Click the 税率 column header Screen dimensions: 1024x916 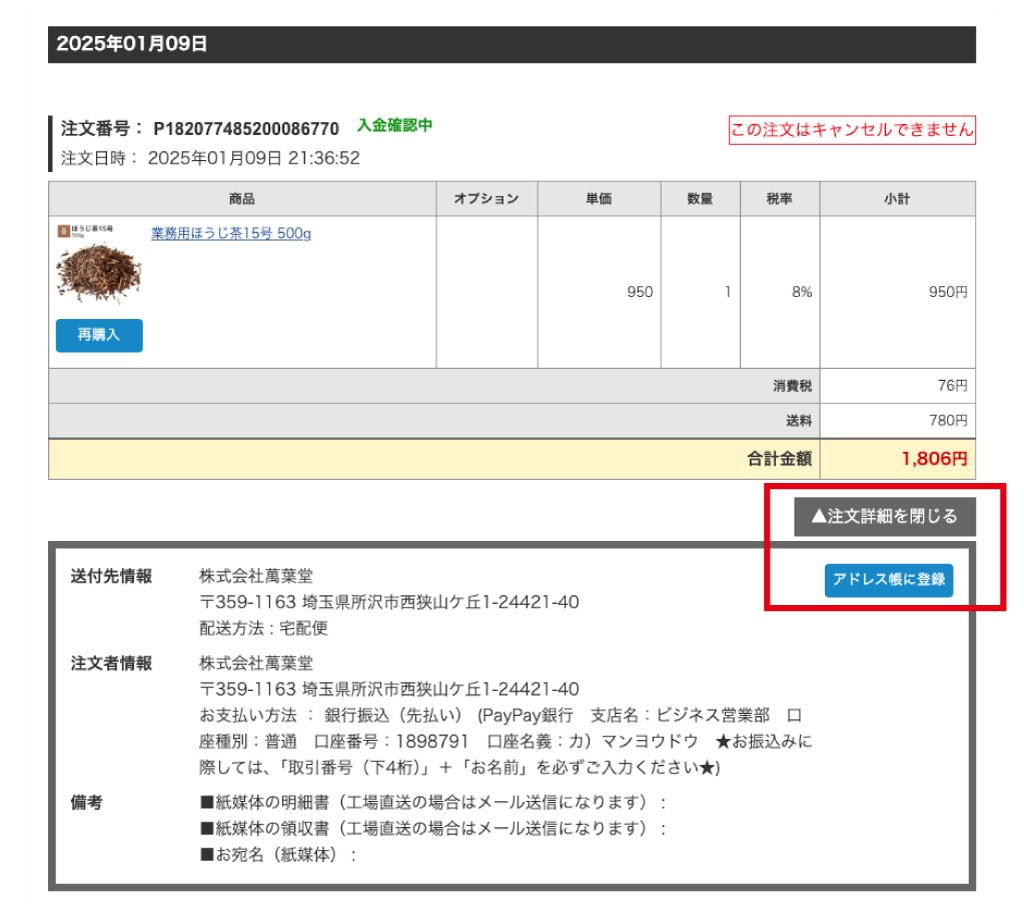click(780, 198)
